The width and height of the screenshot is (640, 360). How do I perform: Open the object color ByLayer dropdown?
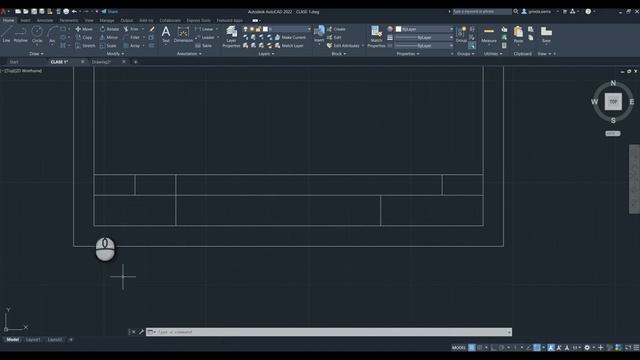coord(424,29)
